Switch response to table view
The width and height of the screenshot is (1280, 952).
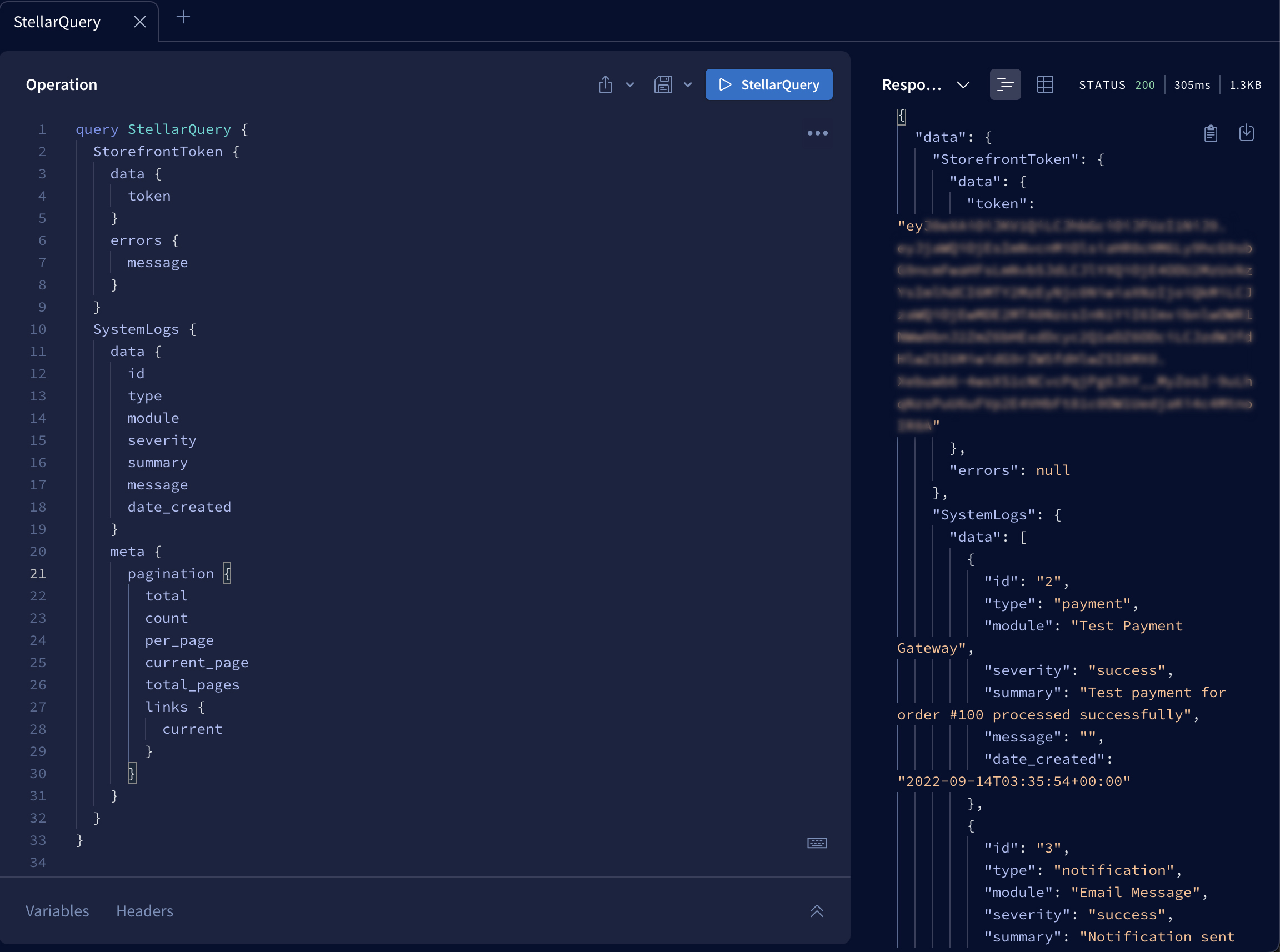[1045, 85]
